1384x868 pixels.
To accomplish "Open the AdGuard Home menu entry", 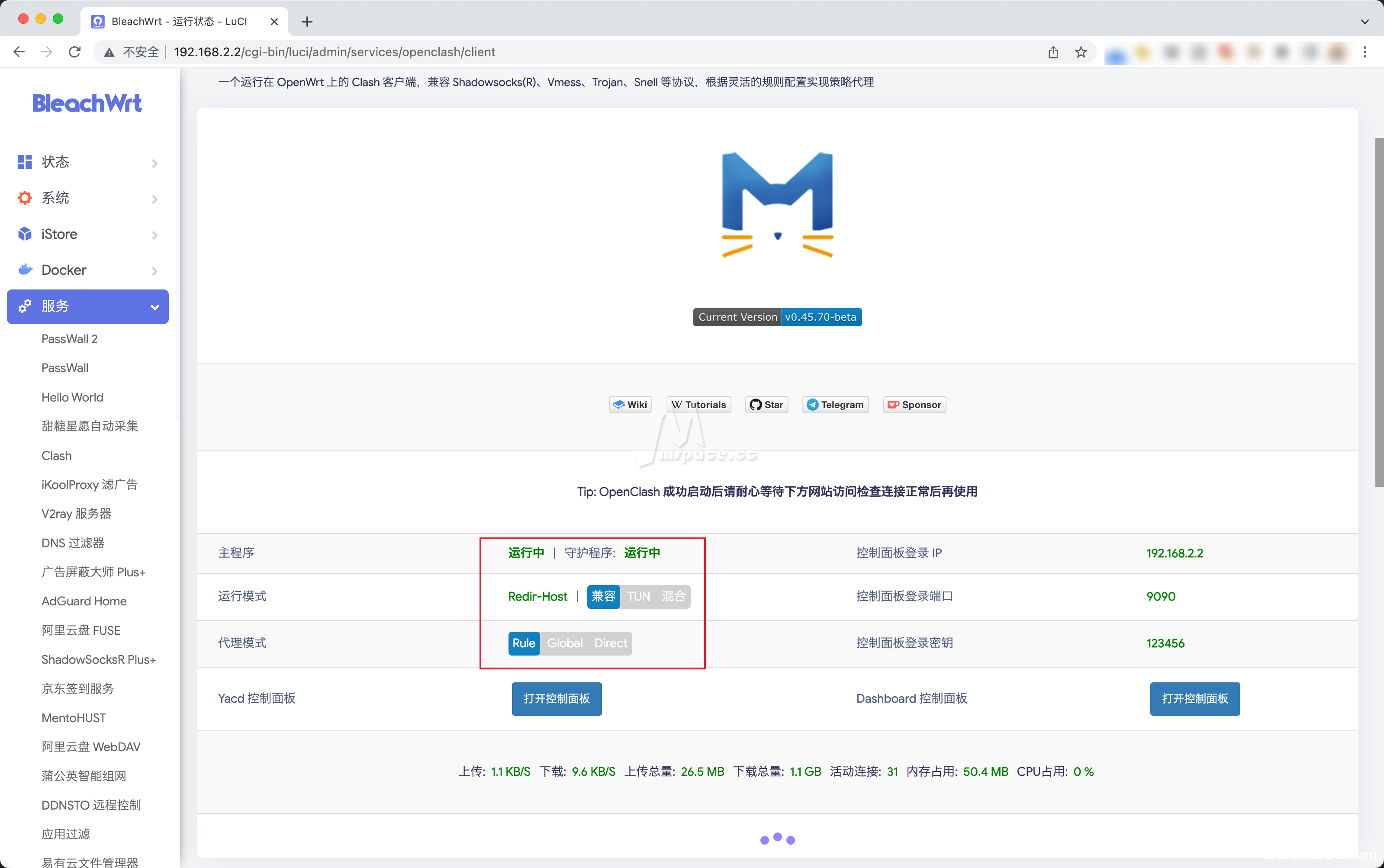I will click(x=84, y=601).
